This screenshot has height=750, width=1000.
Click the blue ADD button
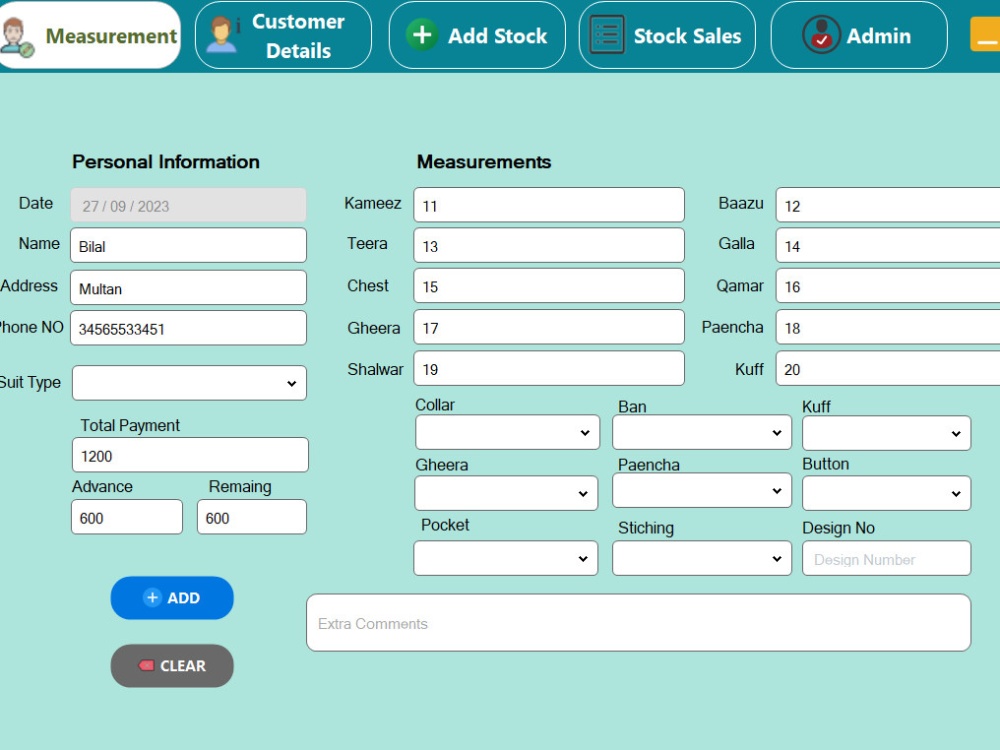point(172,598)
